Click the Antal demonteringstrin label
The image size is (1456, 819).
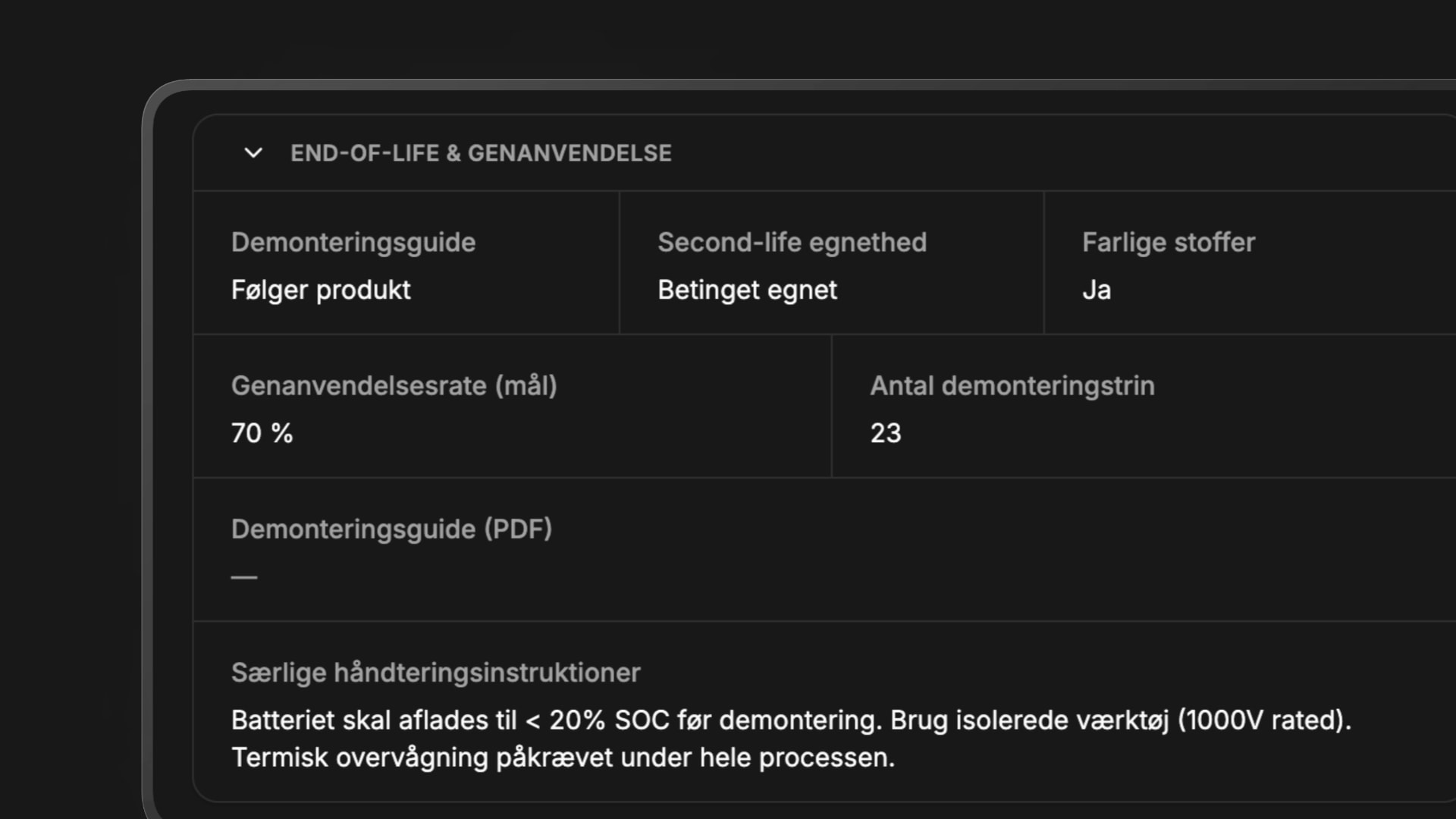point(1012,386)
